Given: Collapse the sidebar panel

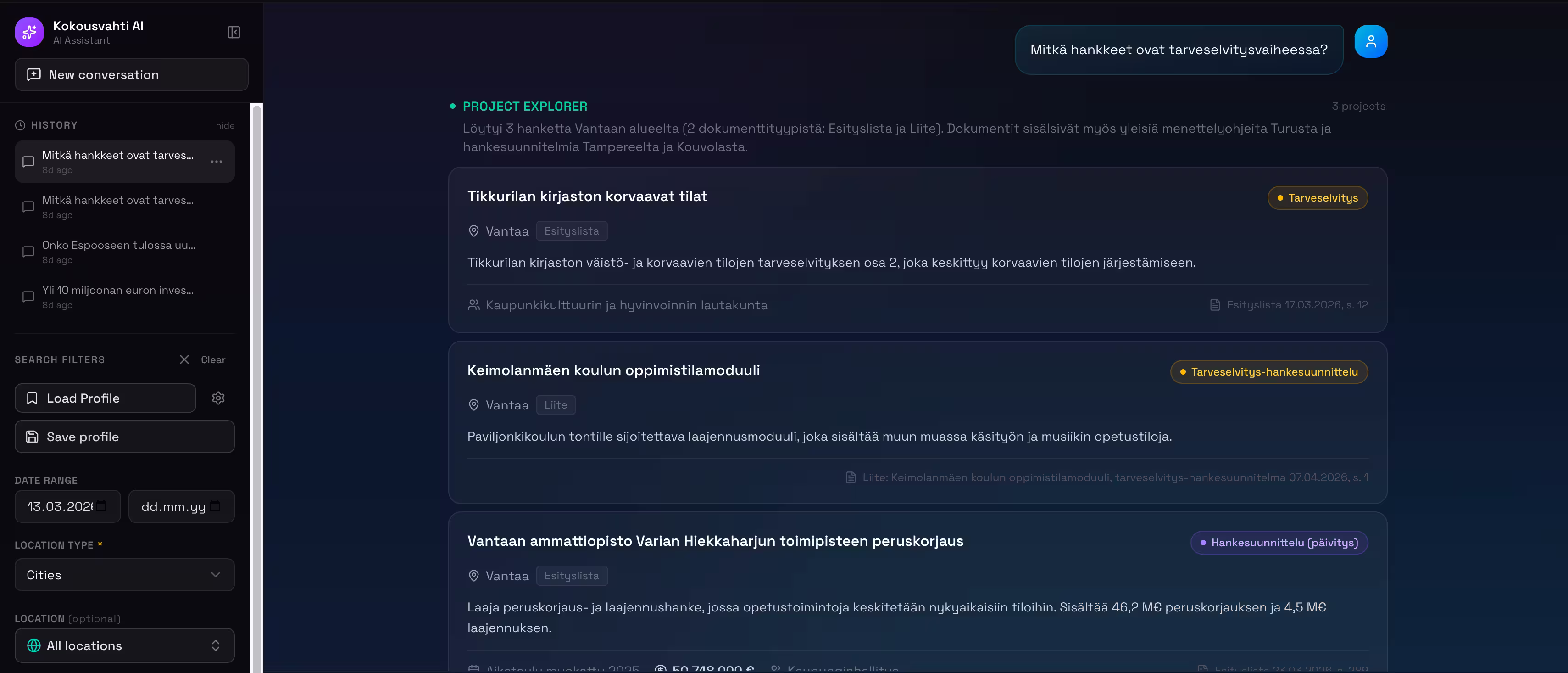Looking at the screenshot, I should 234,32.
